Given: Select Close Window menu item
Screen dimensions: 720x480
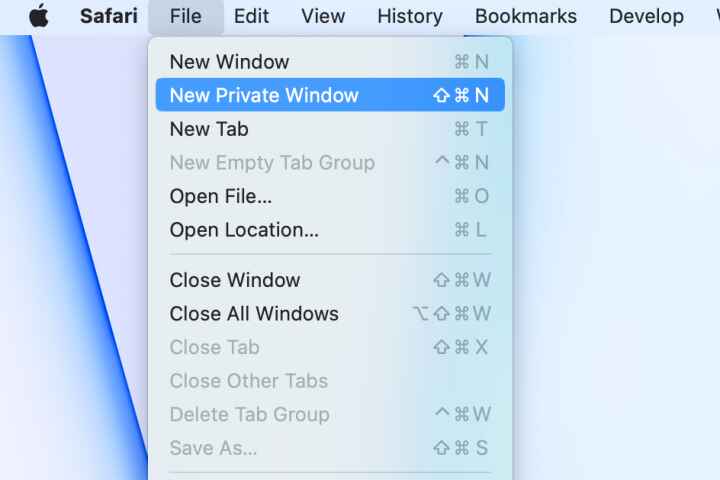Looking at the screenshot, I should coord(330,280).
